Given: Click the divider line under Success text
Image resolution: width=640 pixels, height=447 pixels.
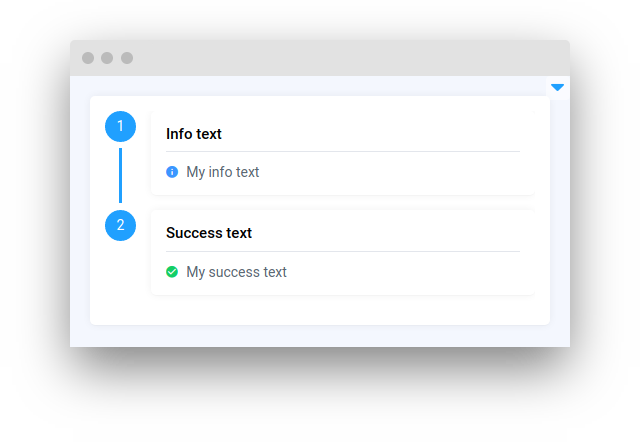Looking at the screenshot, I should click(x=342, y=251).
